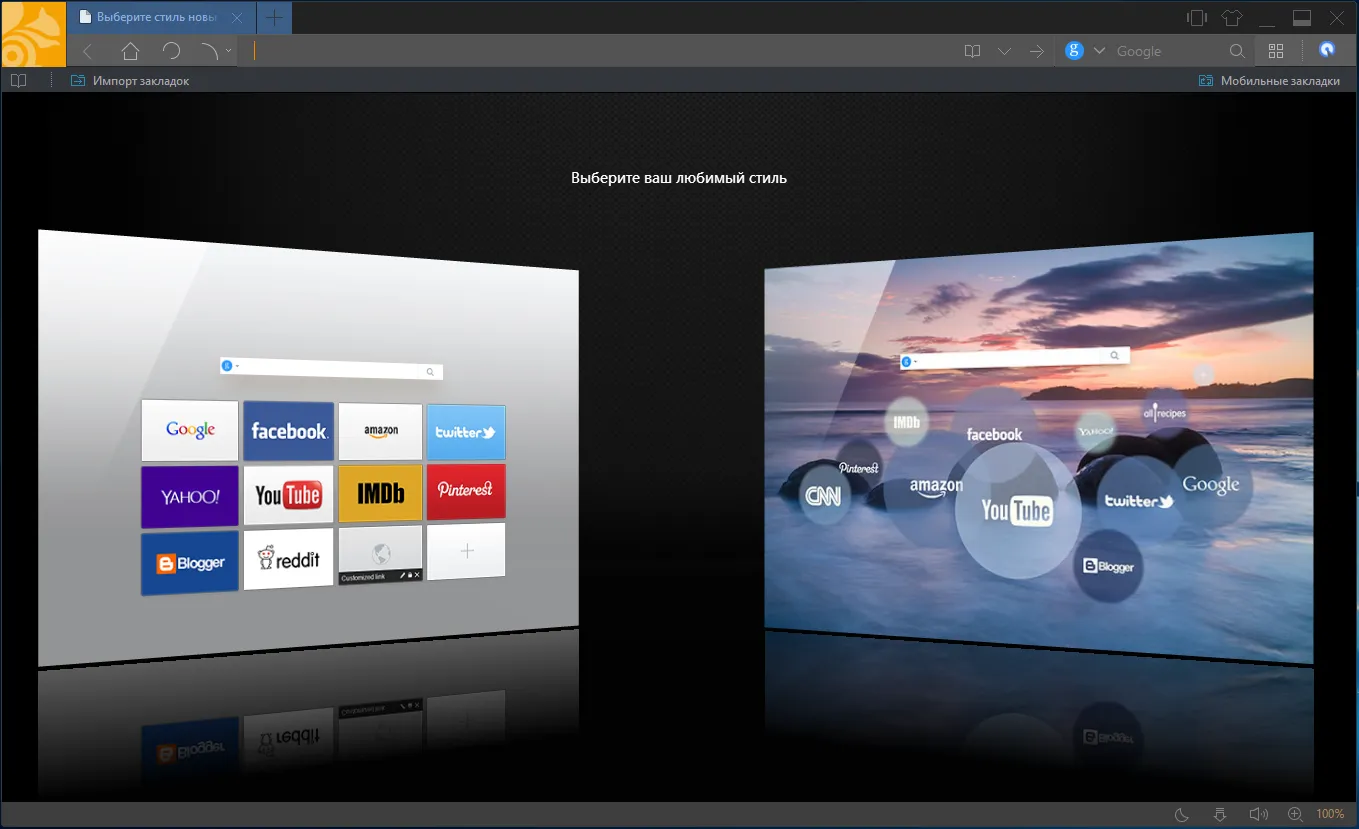The image size is (1359, 829).
Task: Go to the home page icon
Action: 130,51
